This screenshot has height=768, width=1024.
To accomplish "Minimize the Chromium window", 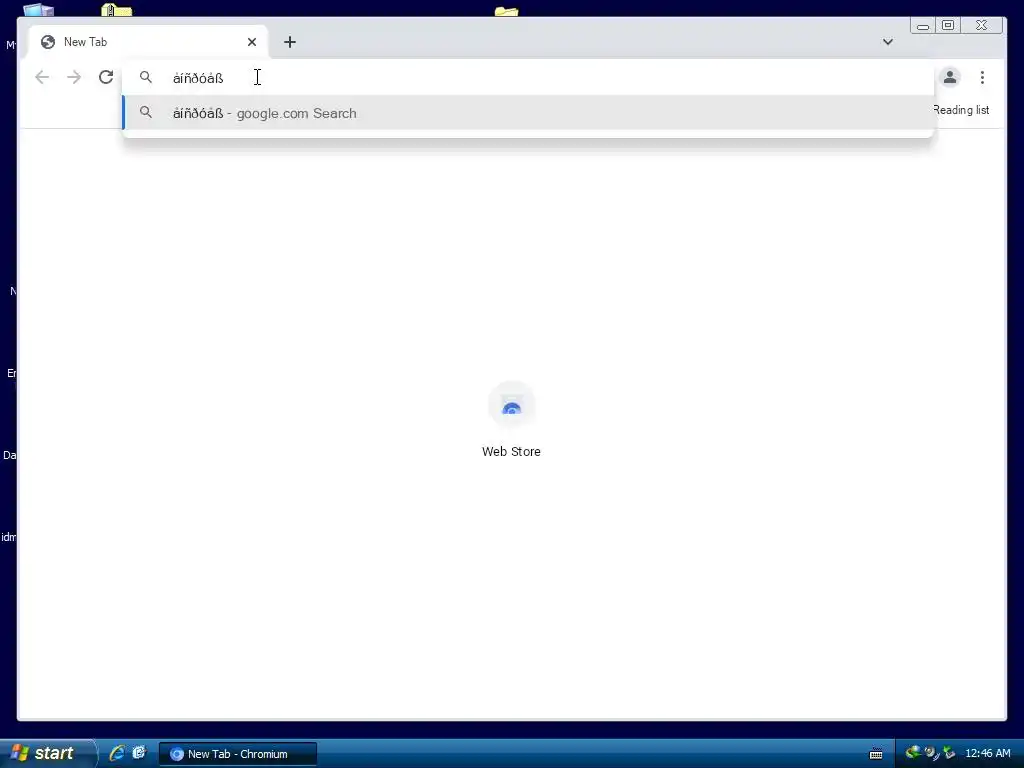I will (x=923, y=25).
